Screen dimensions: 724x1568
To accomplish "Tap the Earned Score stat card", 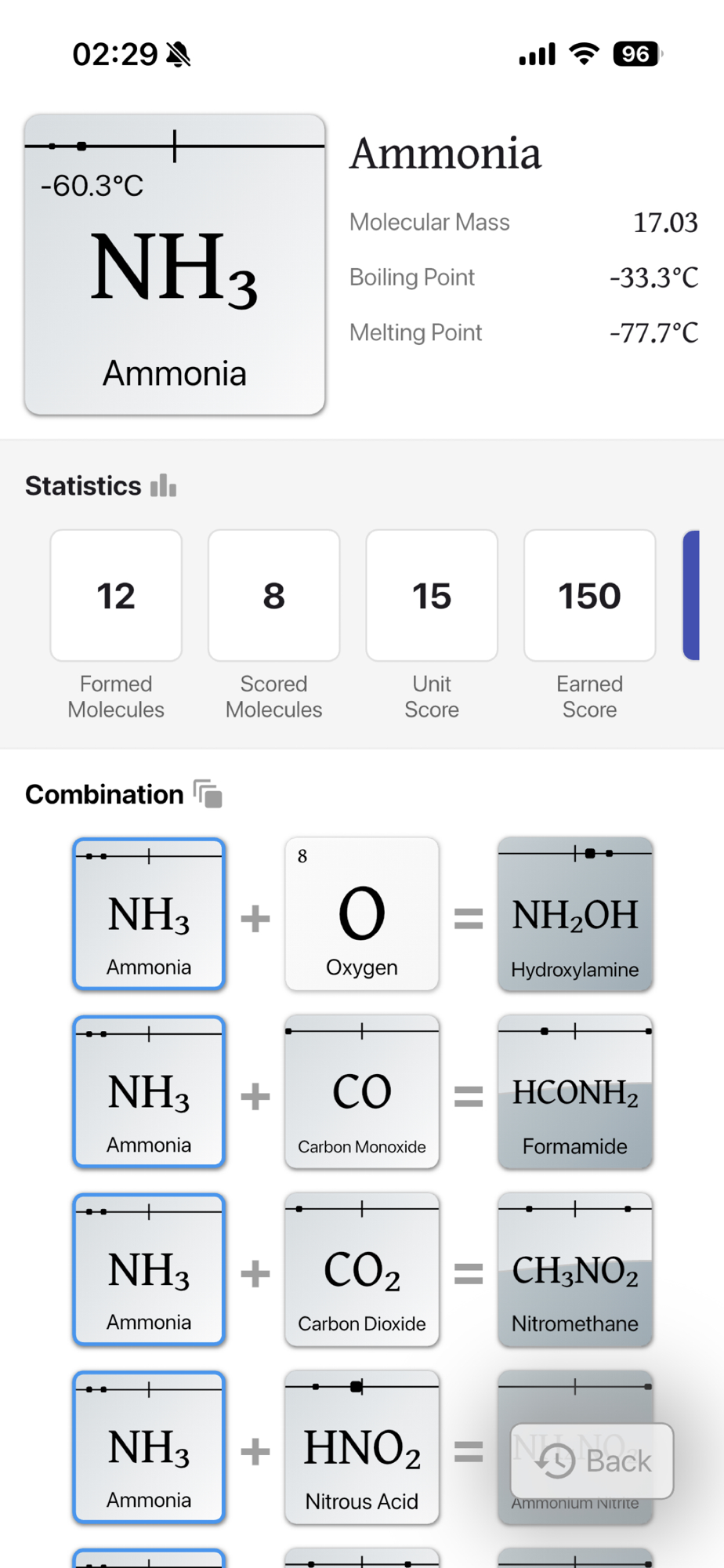I will tap(589, 596).
